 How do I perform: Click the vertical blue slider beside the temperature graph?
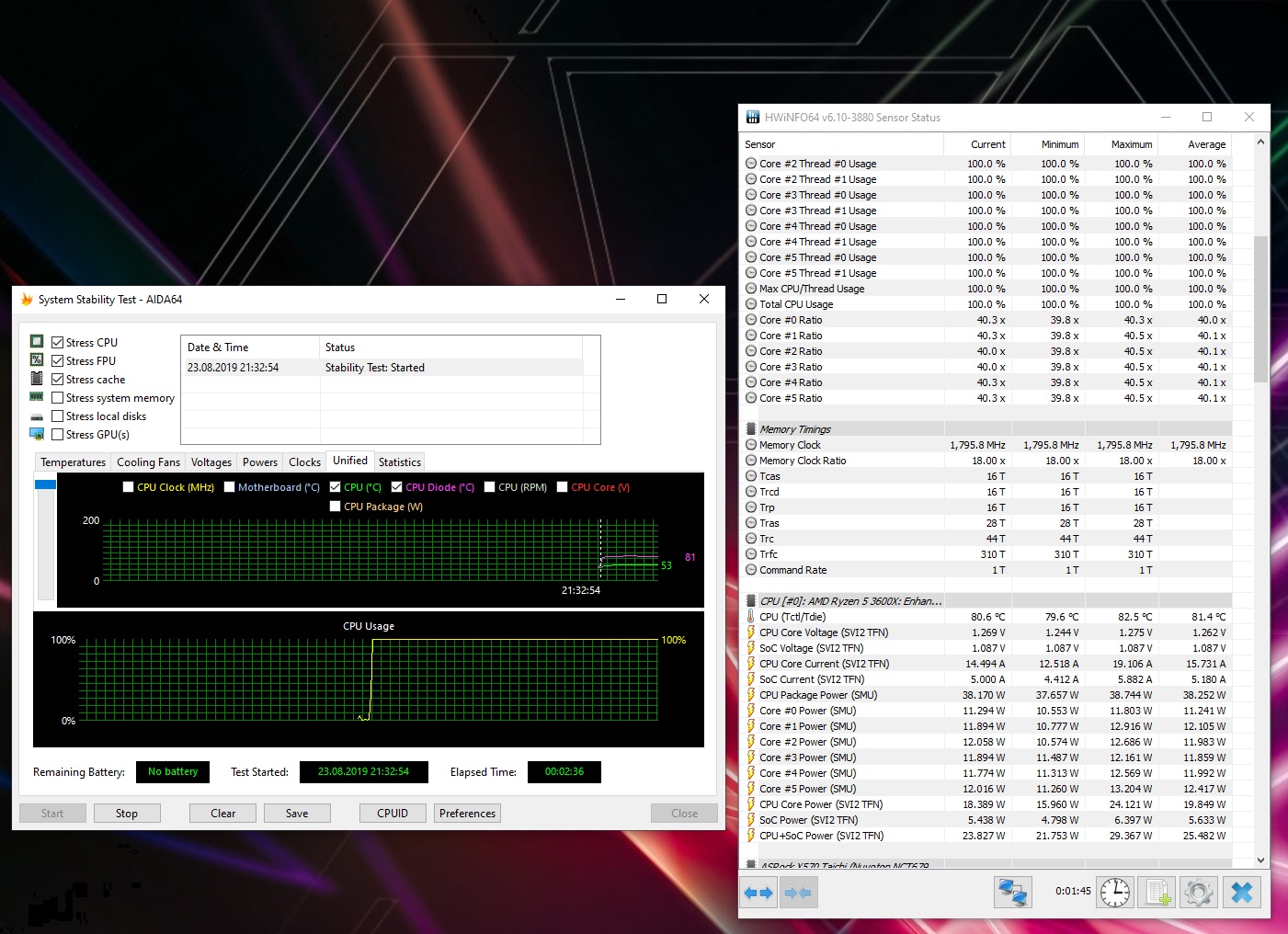click(x=45, y=484)
